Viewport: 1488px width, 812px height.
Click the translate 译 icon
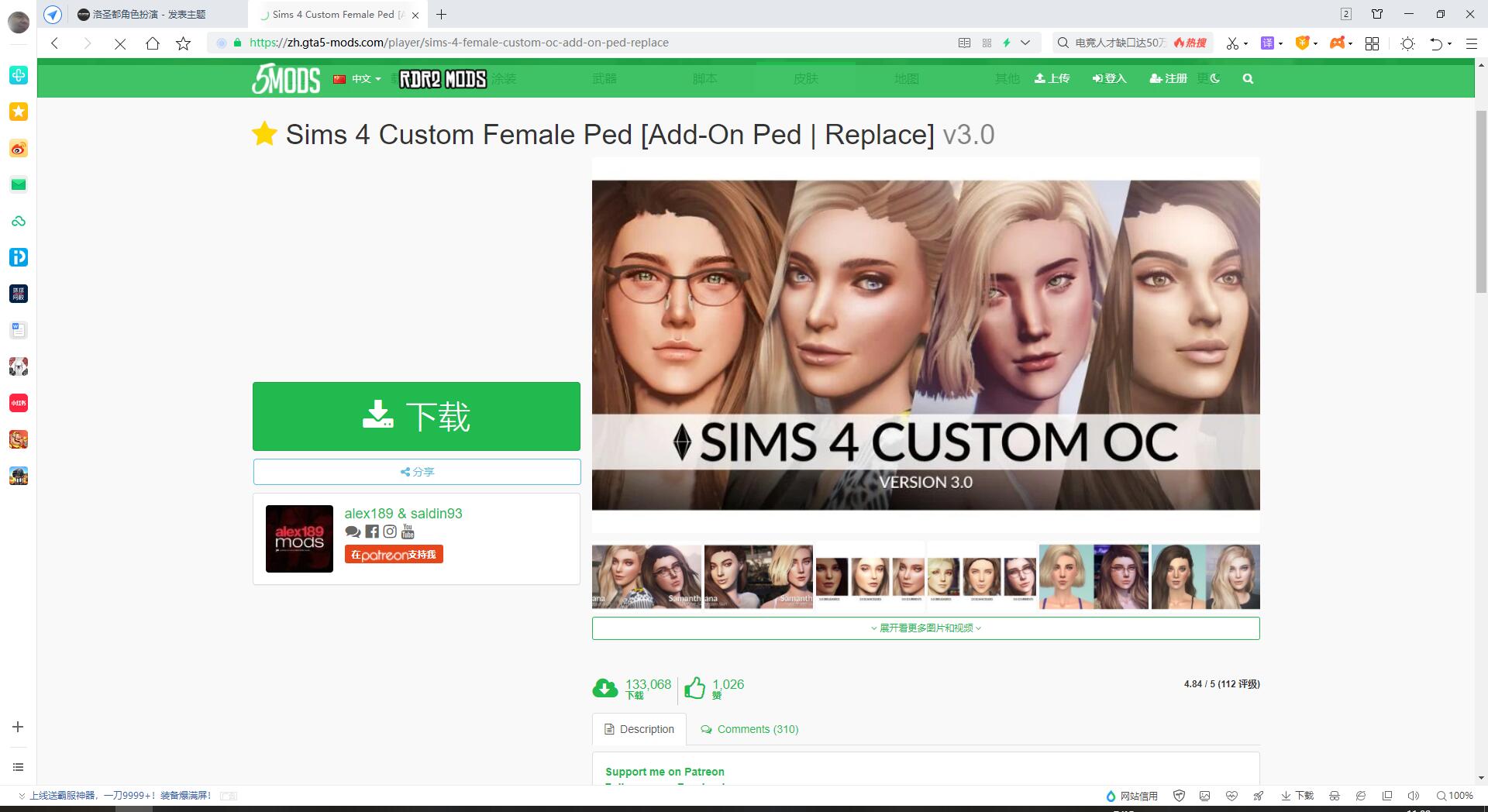pyautogui.click(x=1268, y=43)
